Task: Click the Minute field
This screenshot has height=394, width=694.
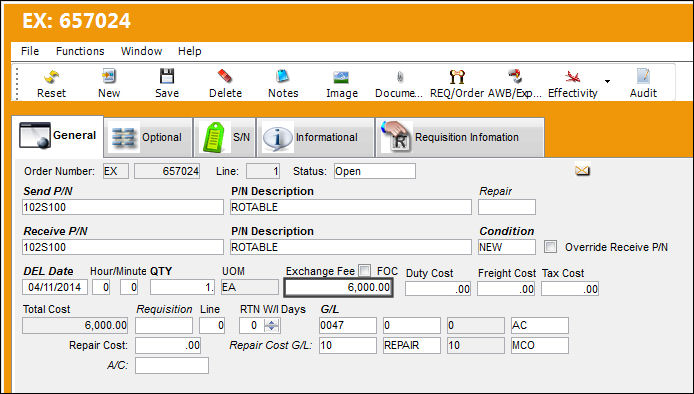Action: [x=129, y=287]
